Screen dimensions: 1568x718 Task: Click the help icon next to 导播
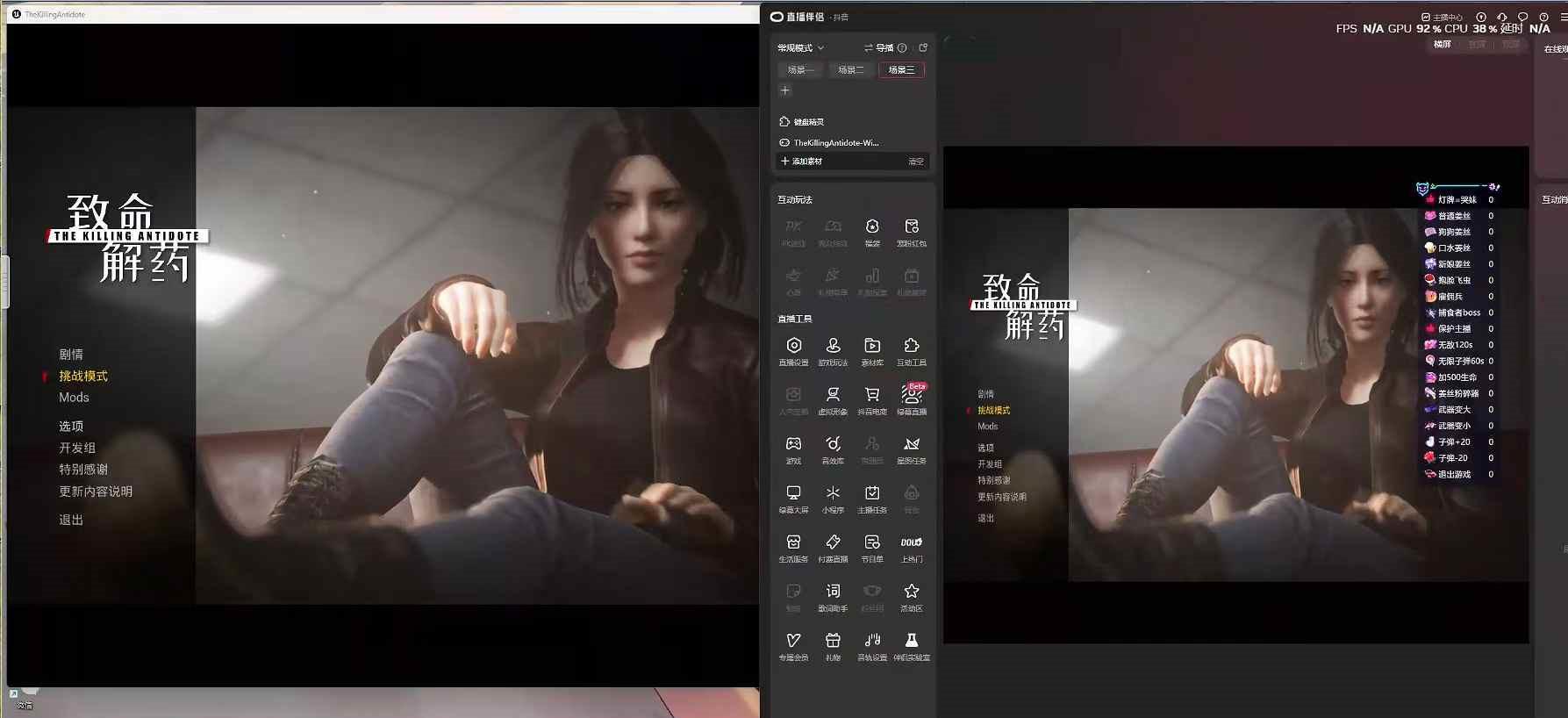(x=902, y=48)
